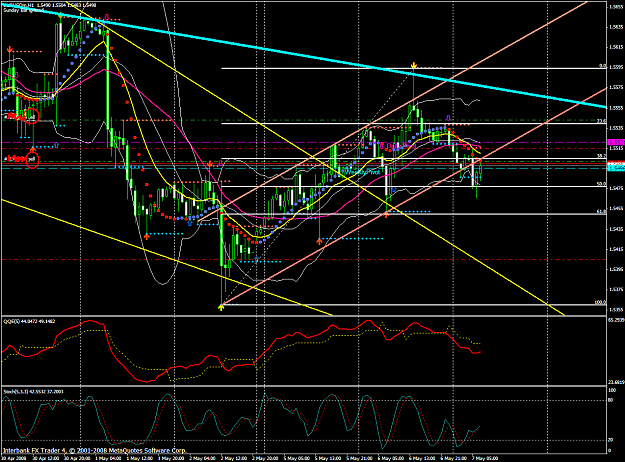This screenshot has height=462, width=625.
Task: Select the 'Weekly Pivot' label on the chart
Action: (362, 172)
